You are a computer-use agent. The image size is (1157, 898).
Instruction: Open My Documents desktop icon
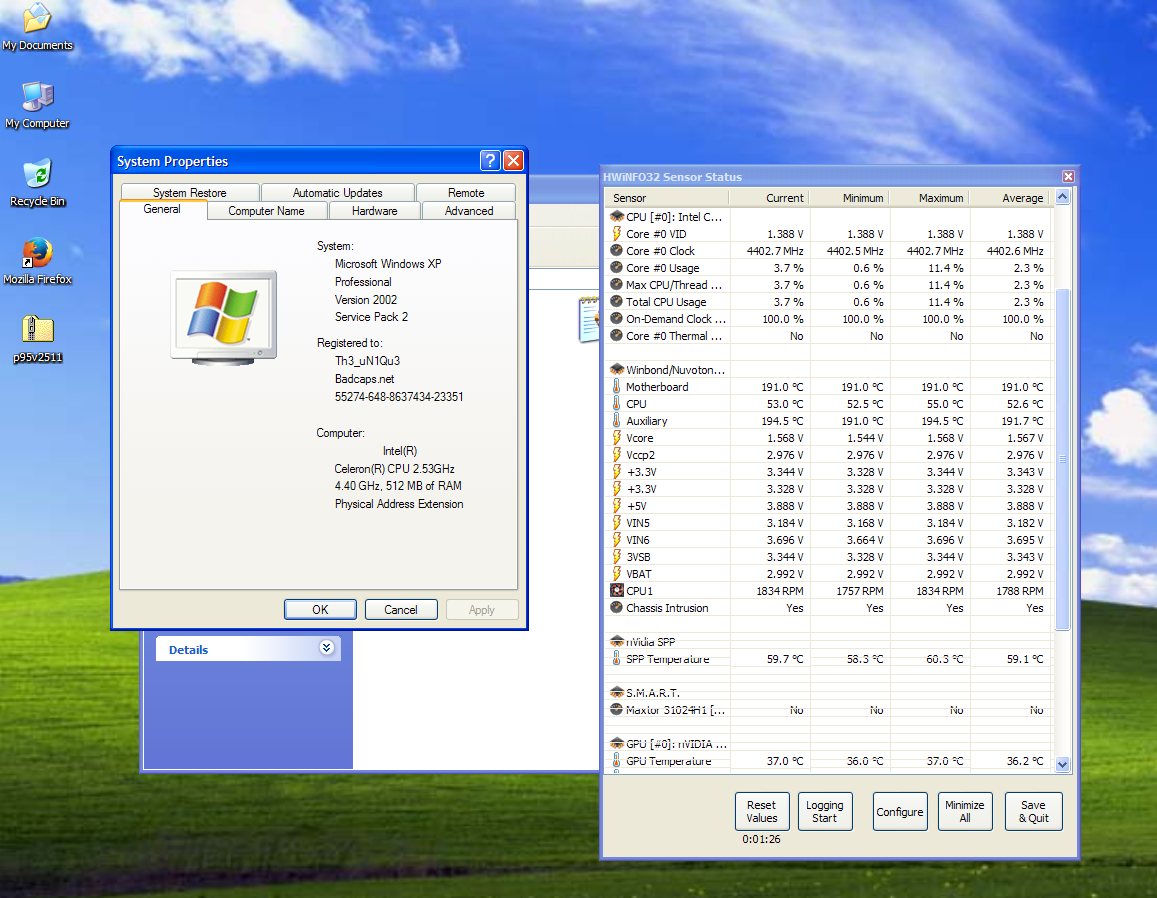click(37, 18)
